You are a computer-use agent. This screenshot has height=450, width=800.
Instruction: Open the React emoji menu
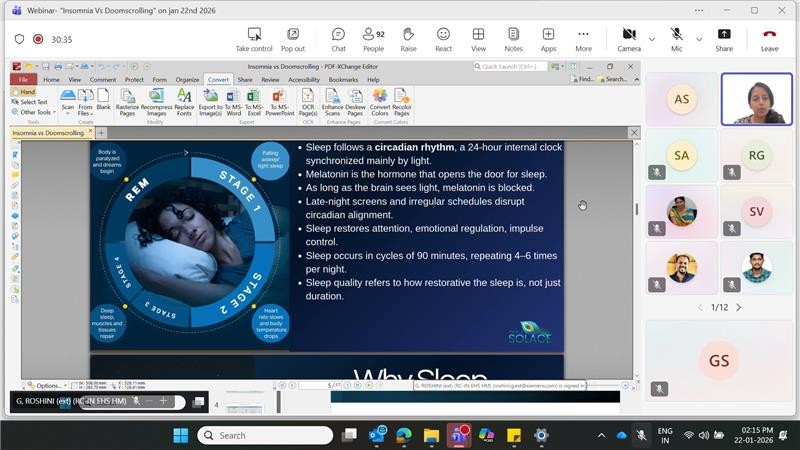coord(443,39)
